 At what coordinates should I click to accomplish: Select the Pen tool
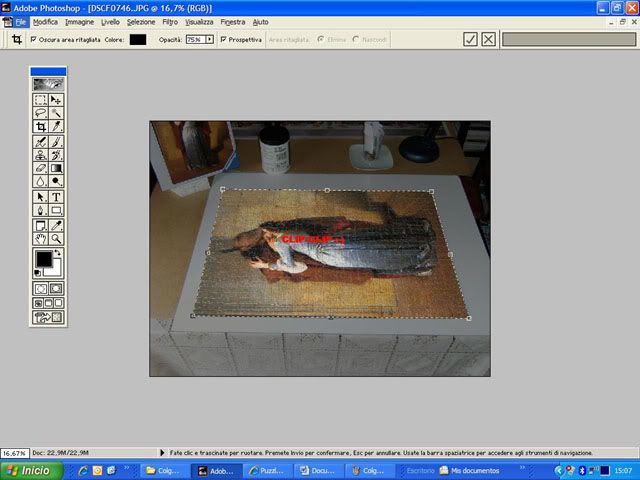(x=40, y=210)
